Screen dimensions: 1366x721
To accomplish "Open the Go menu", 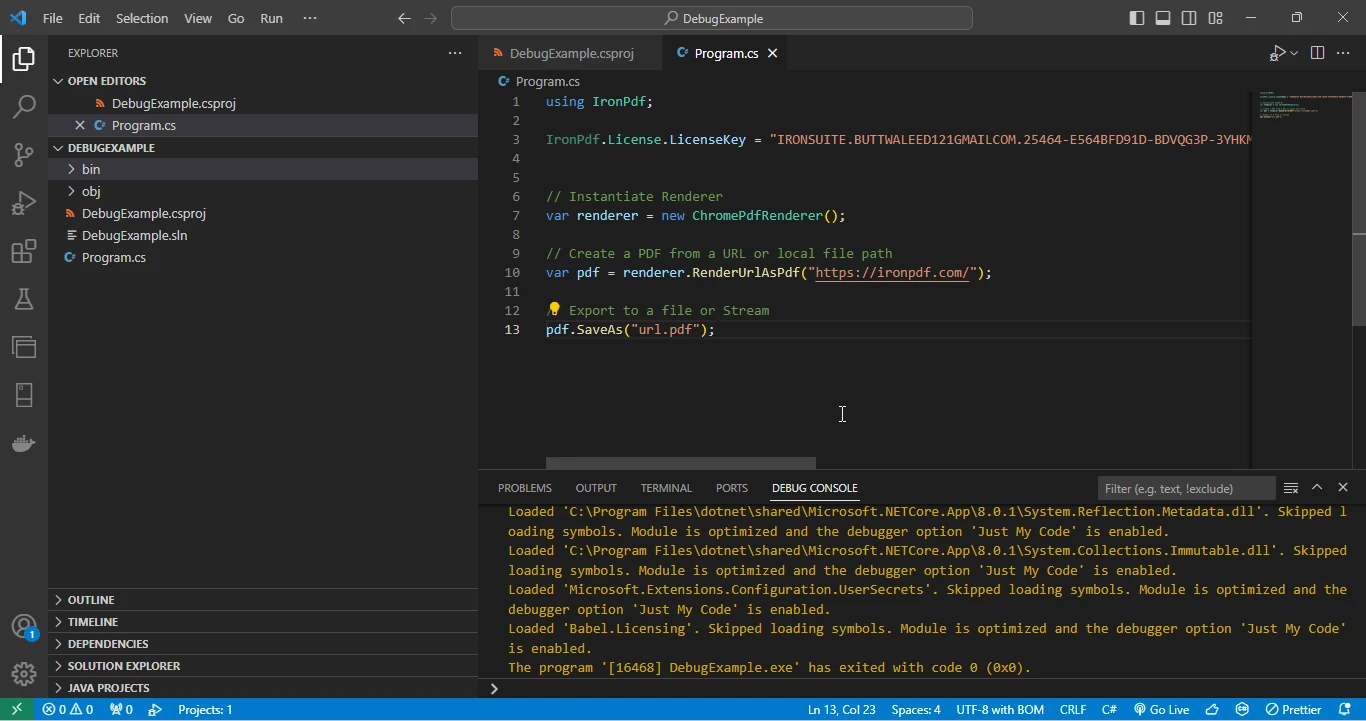I will [236, 18].
